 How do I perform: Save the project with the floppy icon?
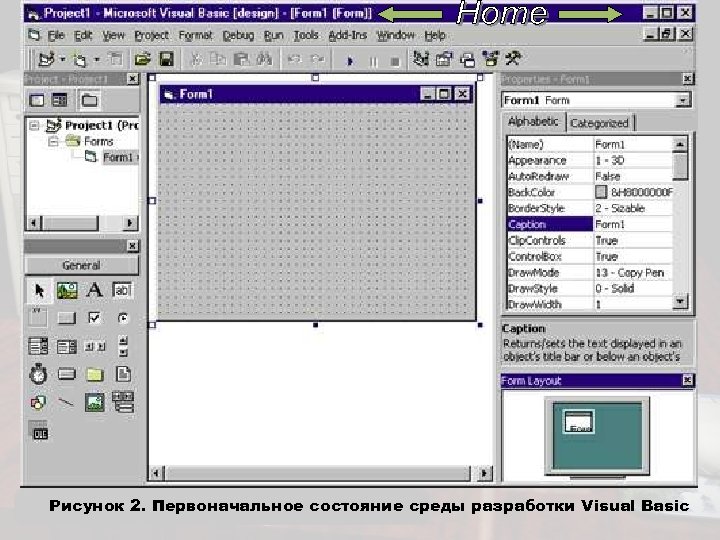tap(166, 59)
